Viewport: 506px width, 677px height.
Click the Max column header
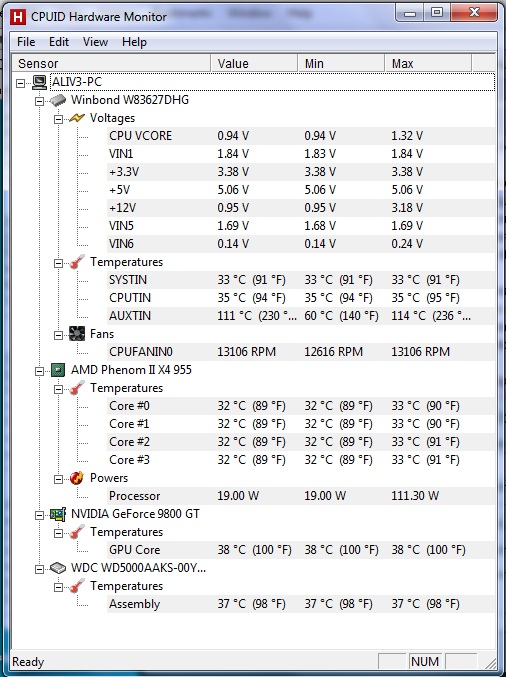coord(428,63)
